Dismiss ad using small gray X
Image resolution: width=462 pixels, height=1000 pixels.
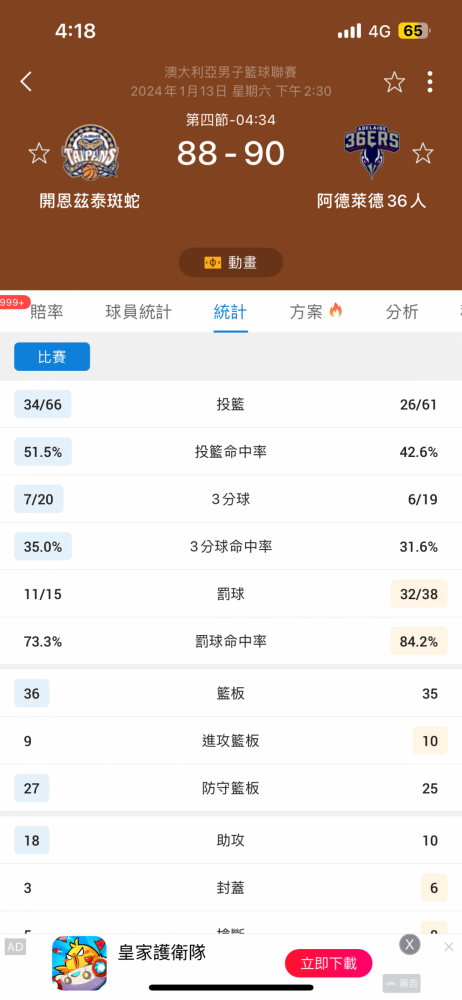click(449, 946)
